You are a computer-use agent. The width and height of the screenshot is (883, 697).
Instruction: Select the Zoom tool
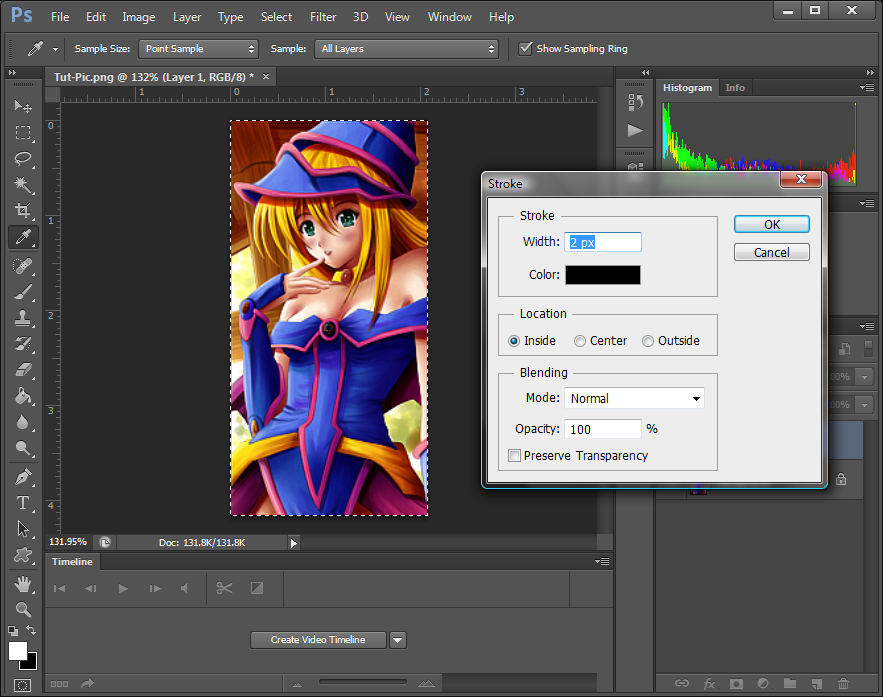click(x=23, y=610)
